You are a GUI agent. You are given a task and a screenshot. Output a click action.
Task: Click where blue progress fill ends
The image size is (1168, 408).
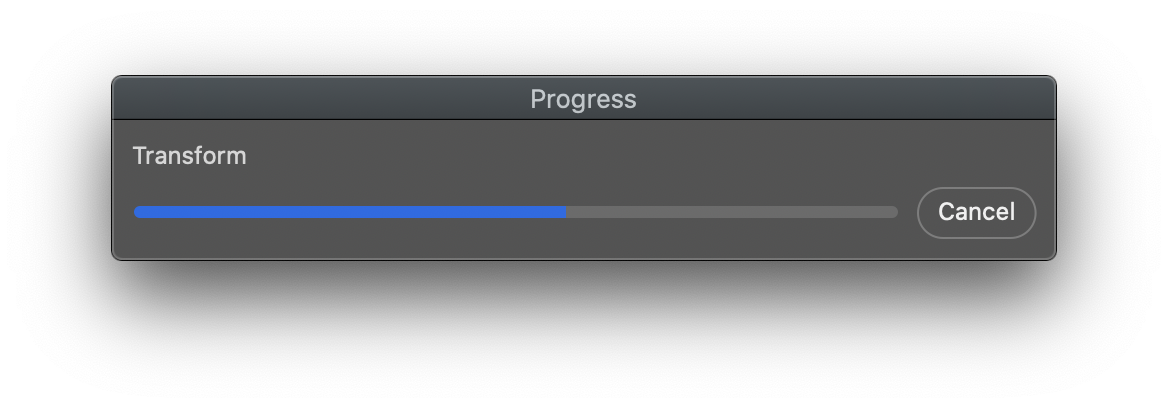[565, 212]
